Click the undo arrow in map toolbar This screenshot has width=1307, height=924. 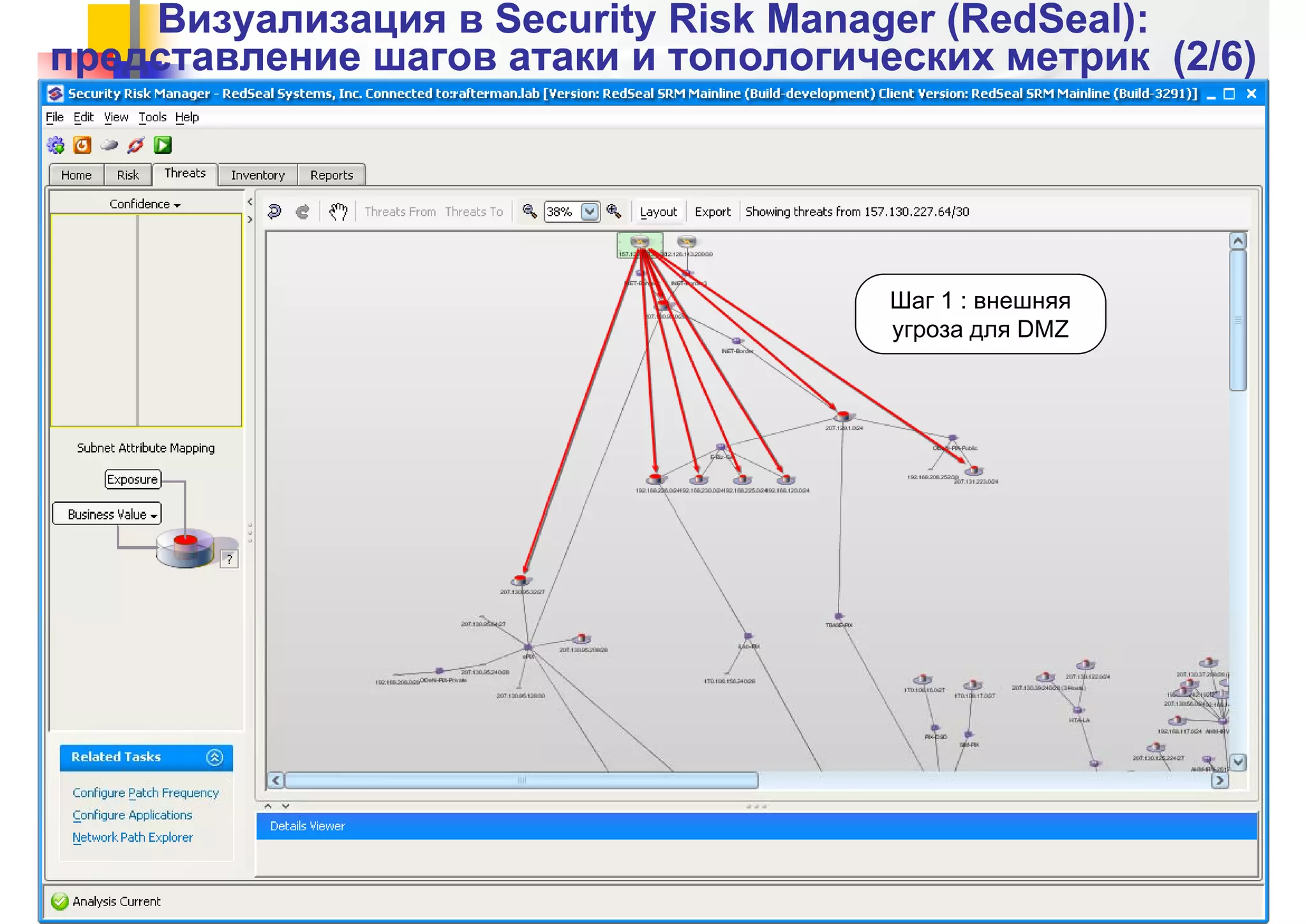click(x=275, y=211)
